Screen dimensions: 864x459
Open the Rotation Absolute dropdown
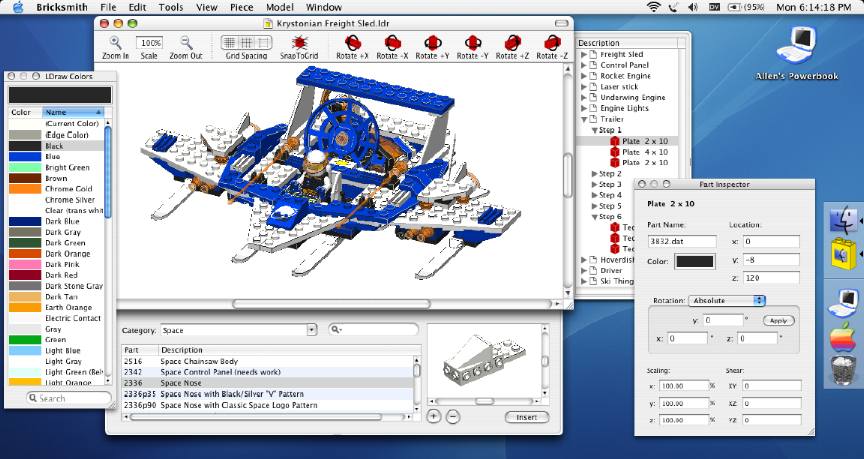(726, 300)
